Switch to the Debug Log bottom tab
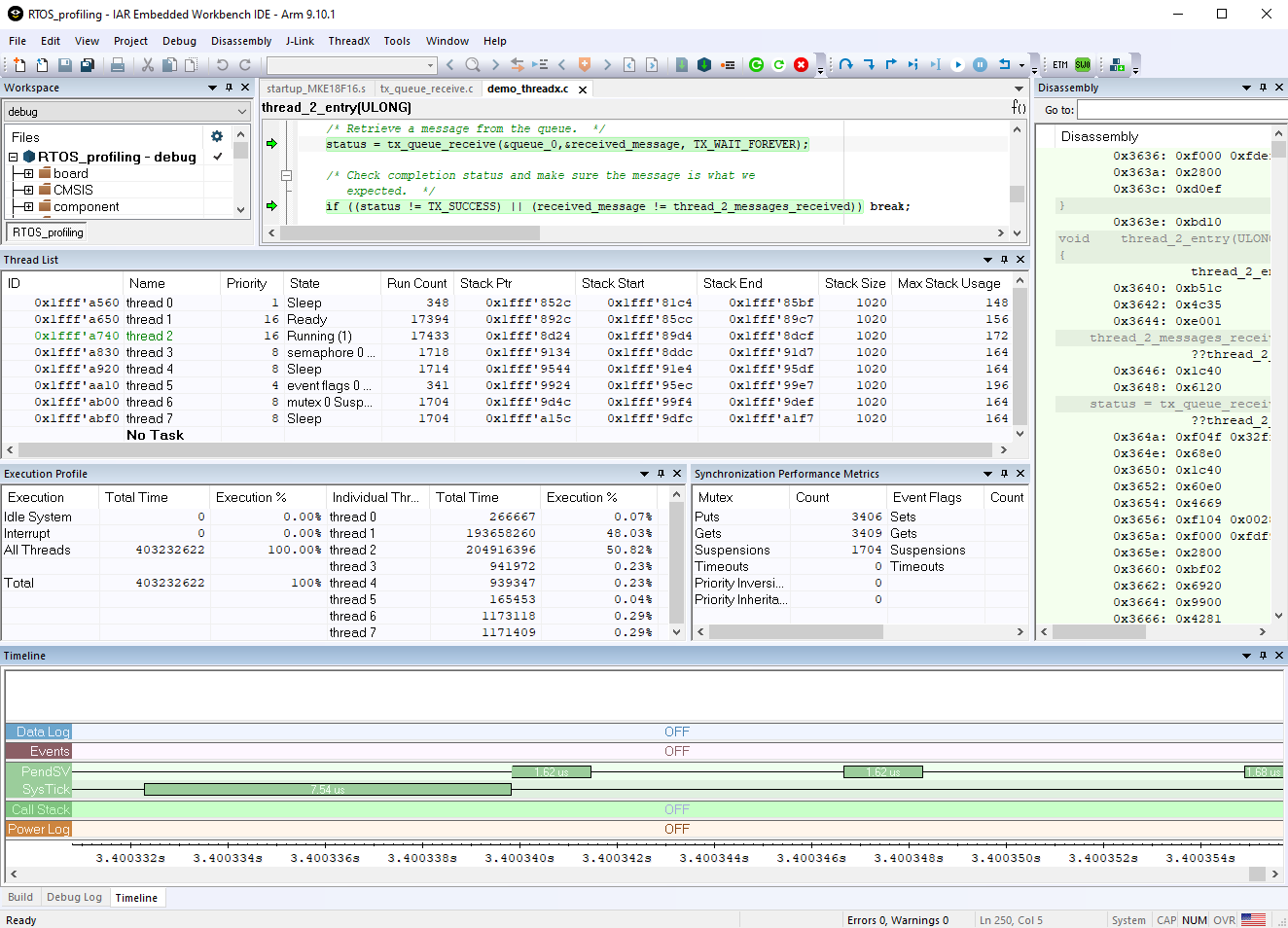The height and width of the screenshot is (928, 1288). pos(74,897)
